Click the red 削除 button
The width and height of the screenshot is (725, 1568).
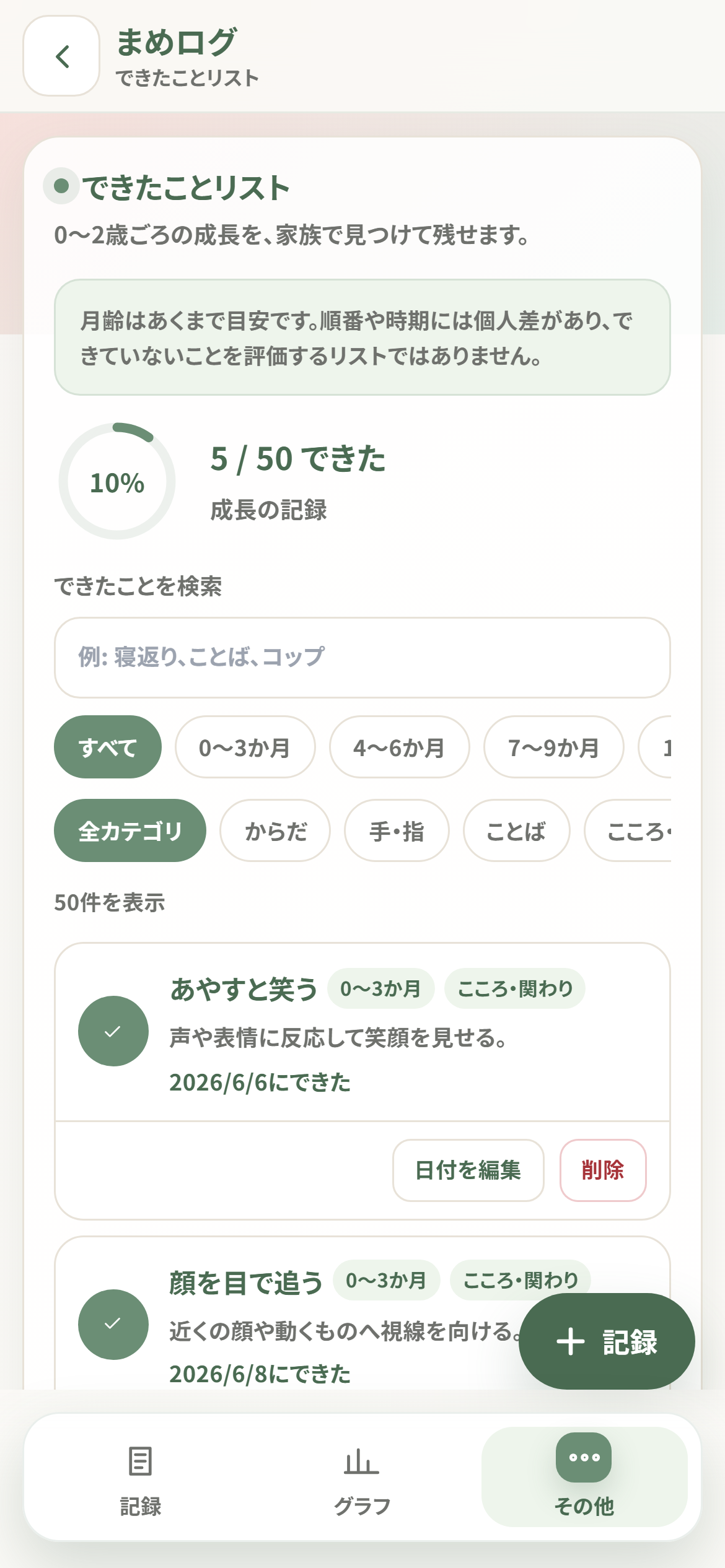point(604,1170)
